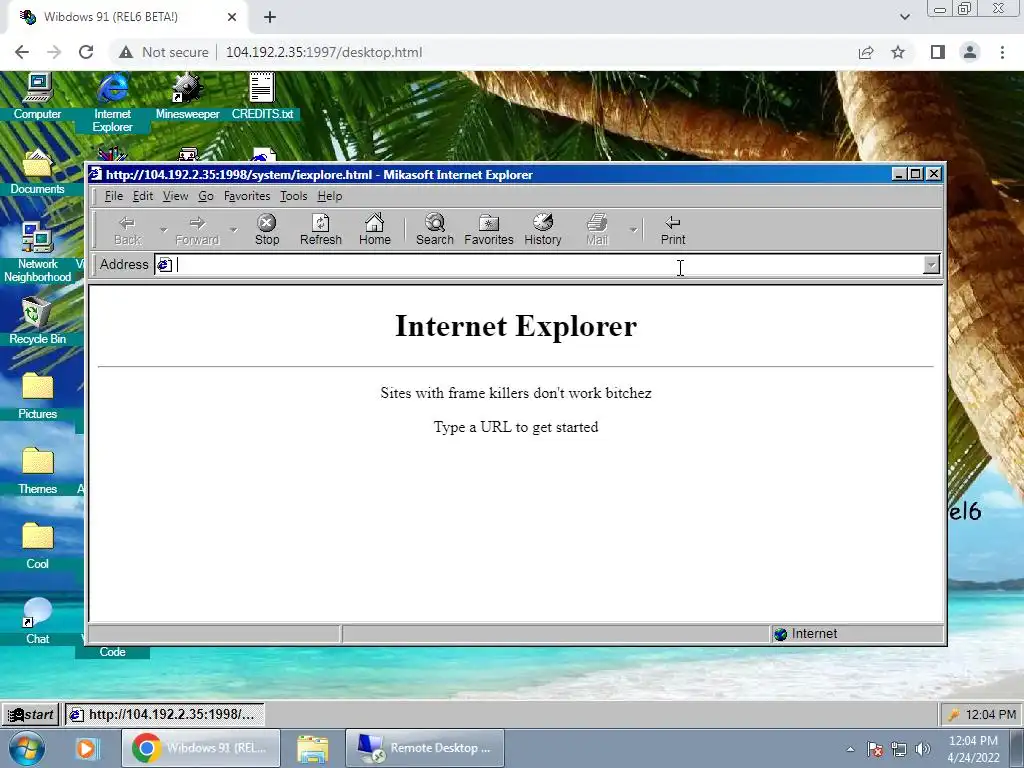This screenshot has height=768, width=1024.
Task: Go back in Chrome
Action: [22, 52]
